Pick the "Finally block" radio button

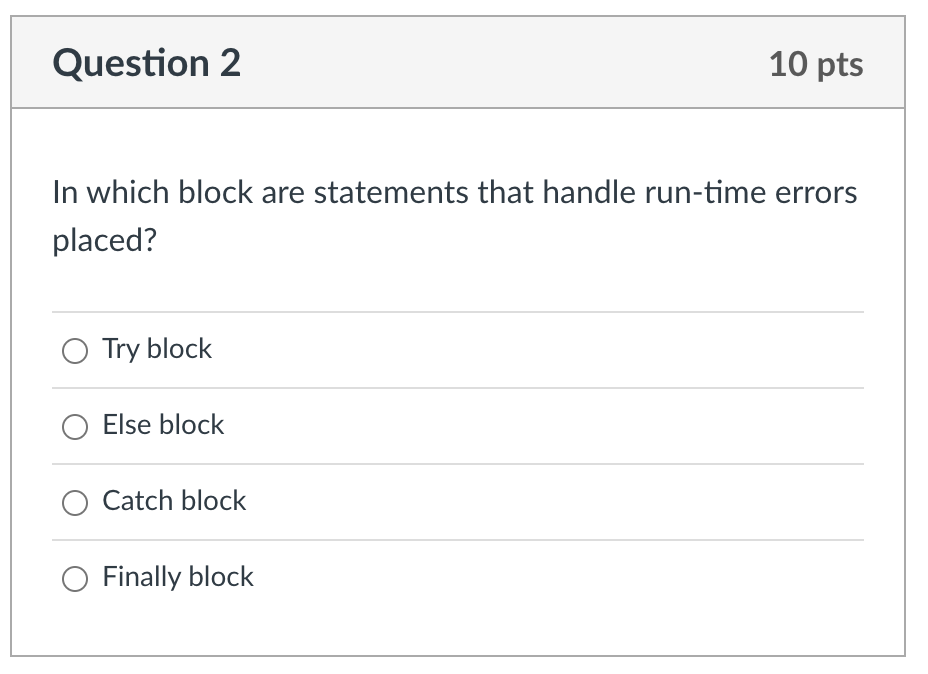point(75,578)
